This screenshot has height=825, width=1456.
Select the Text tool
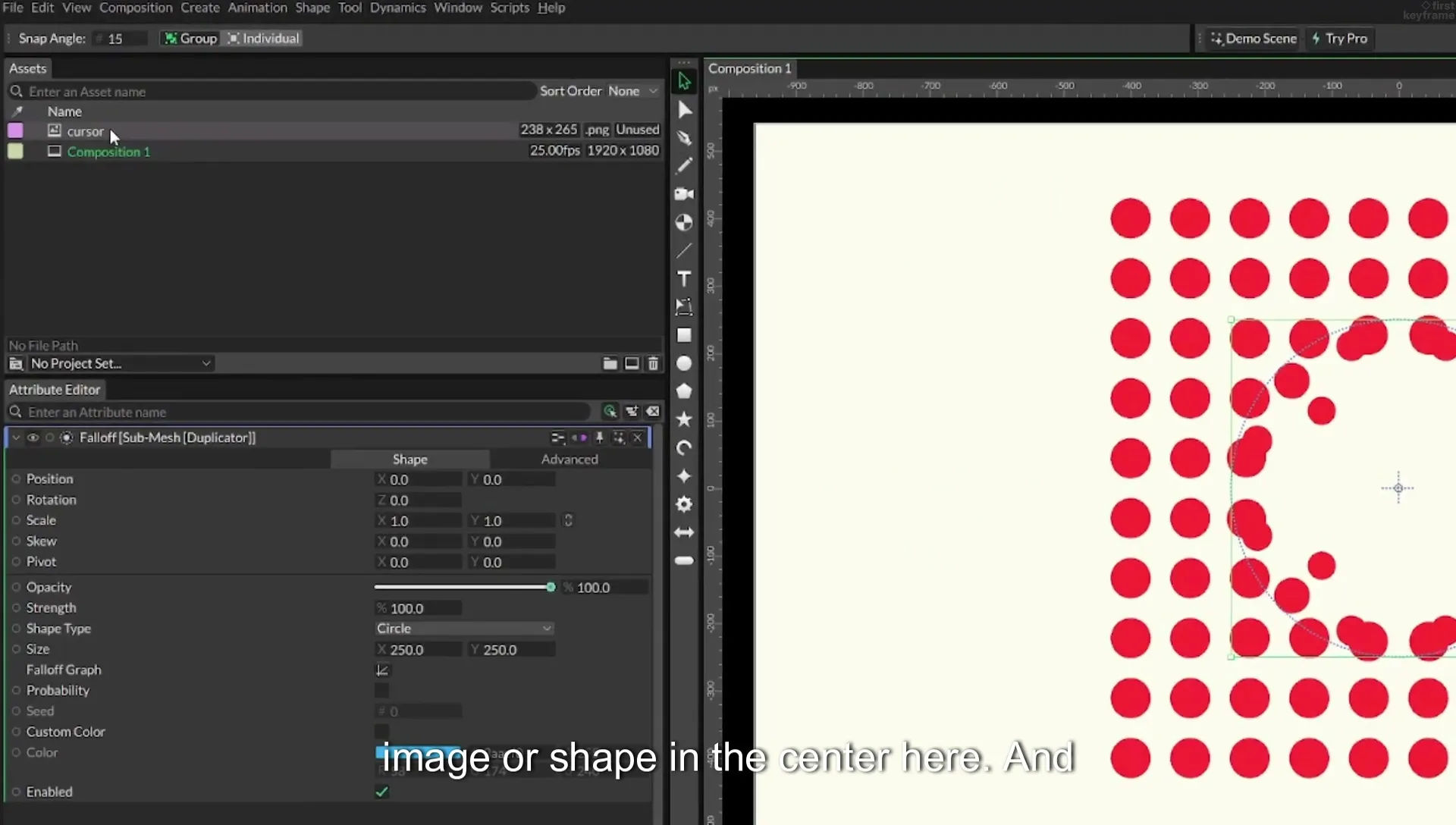pos(684,279)
